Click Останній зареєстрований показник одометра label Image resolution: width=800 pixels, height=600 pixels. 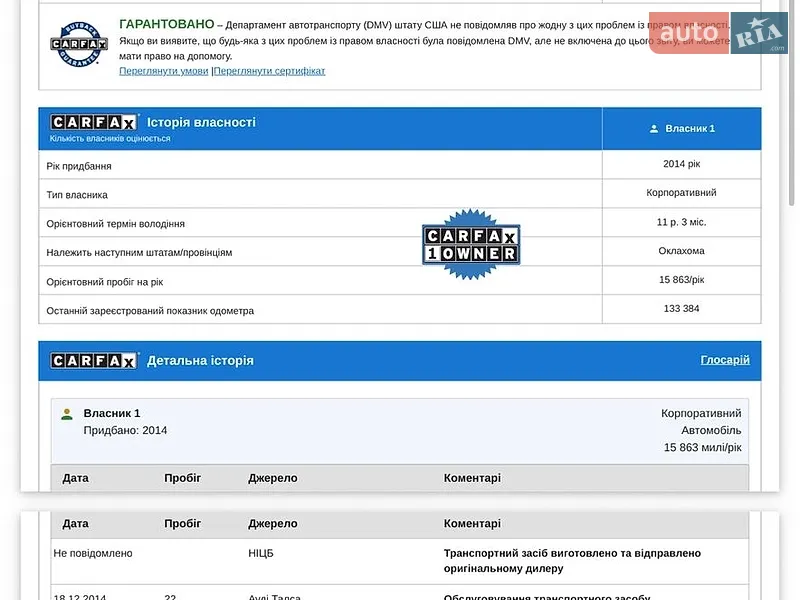pos(150,311)
